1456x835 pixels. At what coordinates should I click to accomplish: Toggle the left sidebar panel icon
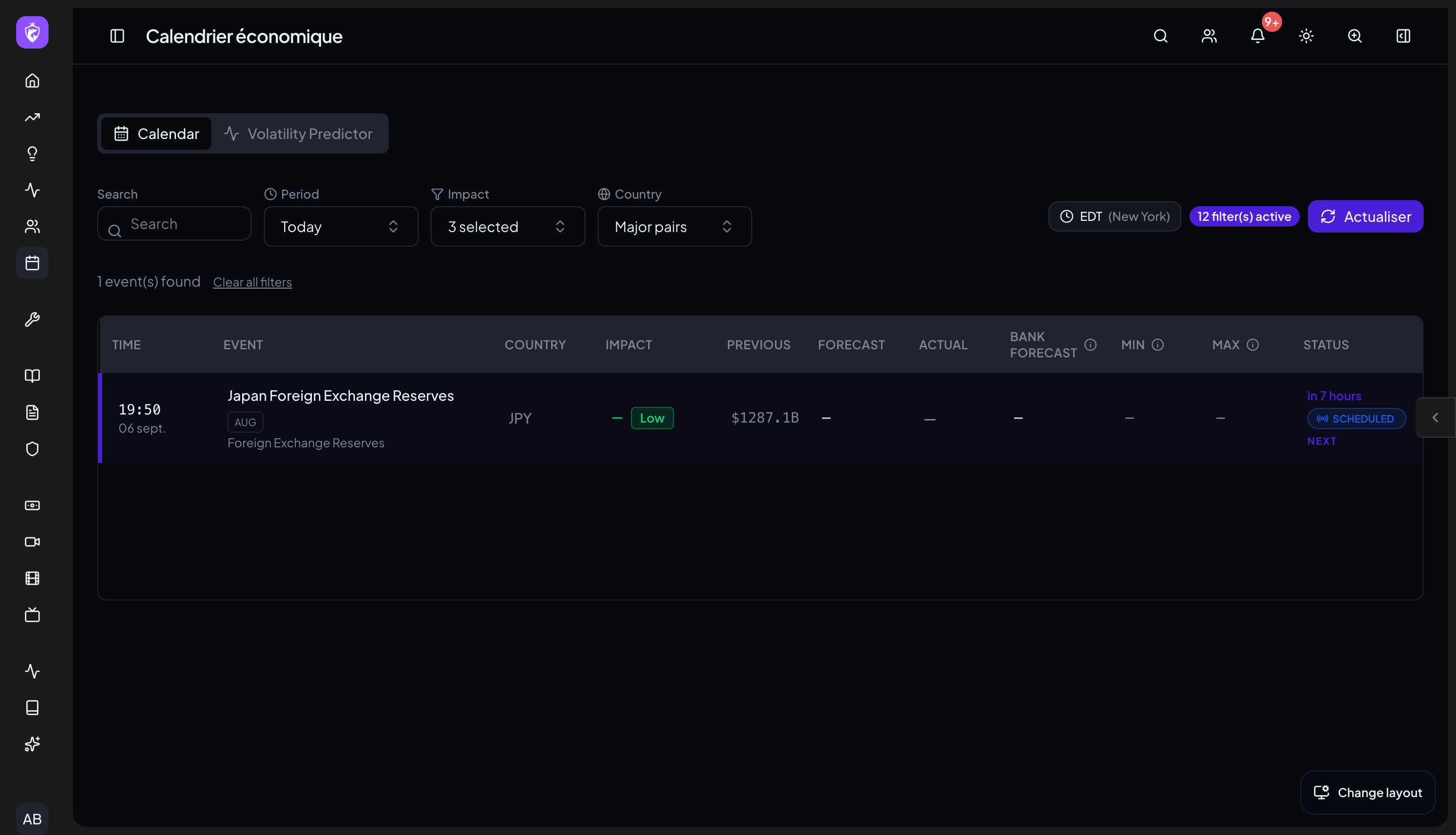pos(117,35)
